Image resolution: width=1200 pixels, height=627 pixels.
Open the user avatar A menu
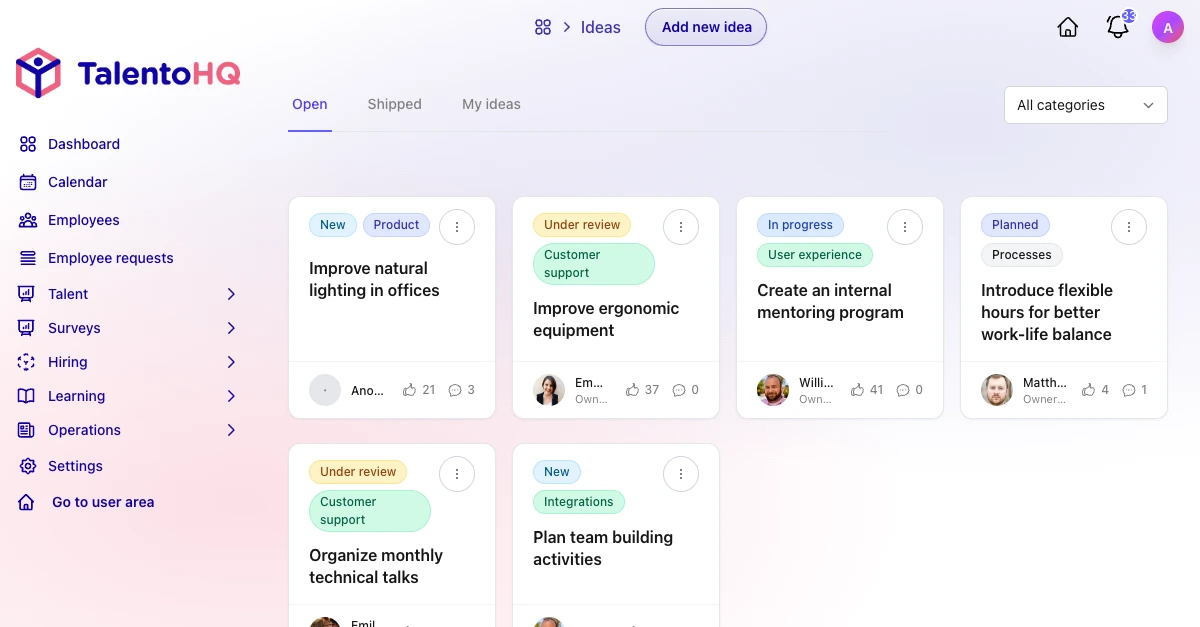[x=1168, y=27]
